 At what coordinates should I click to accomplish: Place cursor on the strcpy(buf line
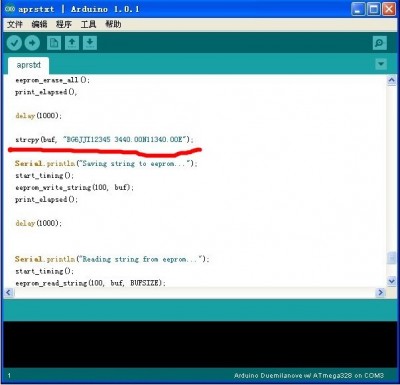[104, 139]
